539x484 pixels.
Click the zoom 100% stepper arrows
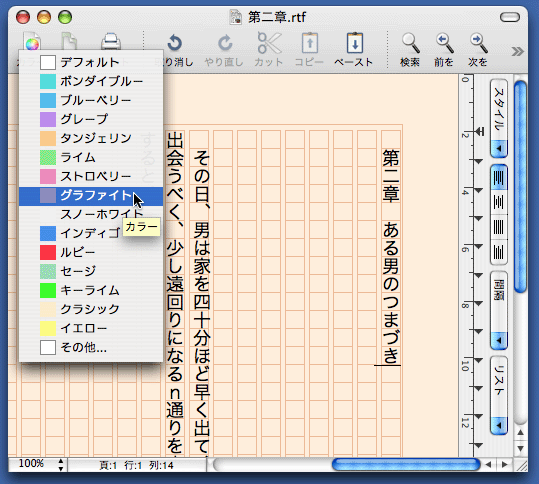pos(61,464)
